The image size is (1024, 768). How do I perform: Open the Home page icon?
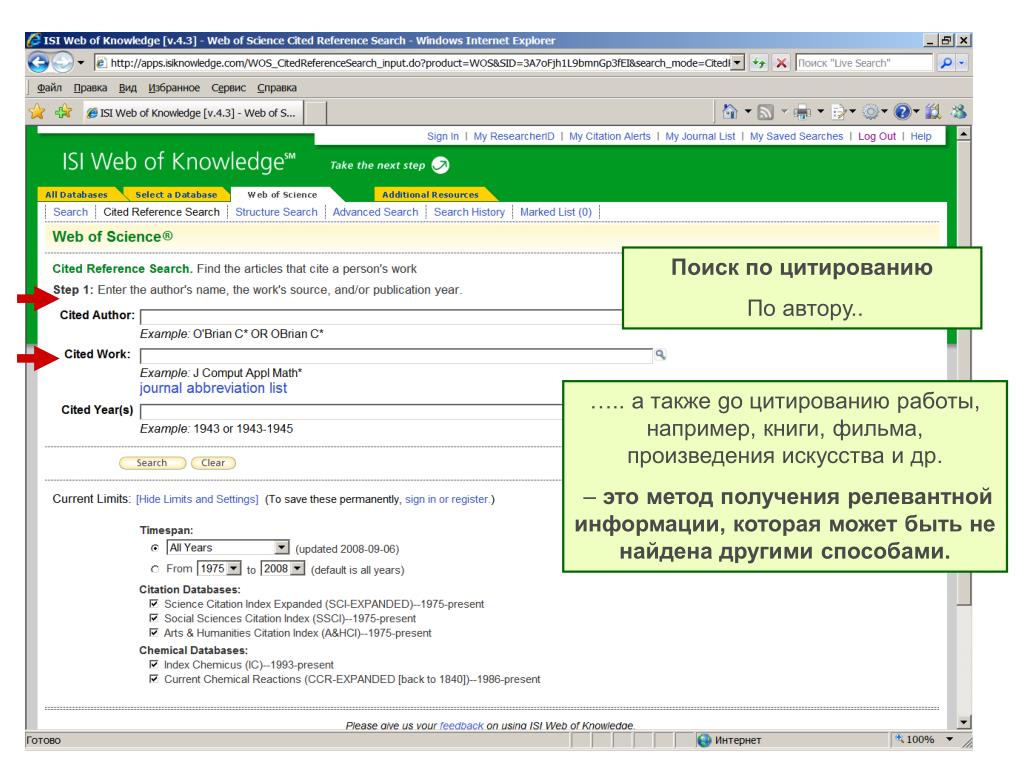[729, 112]
